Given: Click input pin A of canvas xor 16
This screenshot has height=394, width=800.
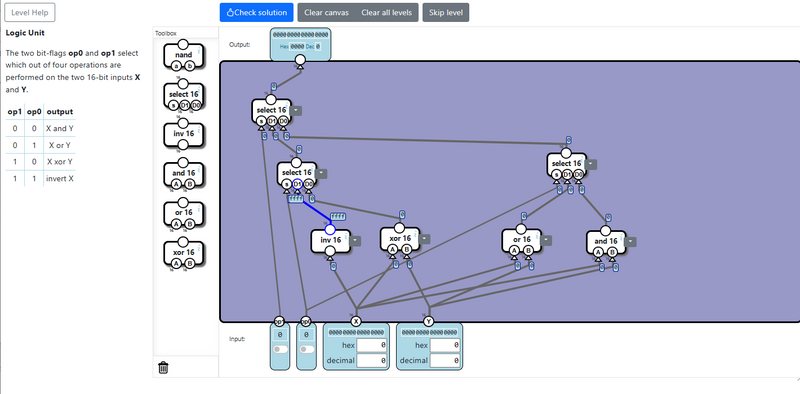Looking at the screenshot, I should [x=392, y=250].
